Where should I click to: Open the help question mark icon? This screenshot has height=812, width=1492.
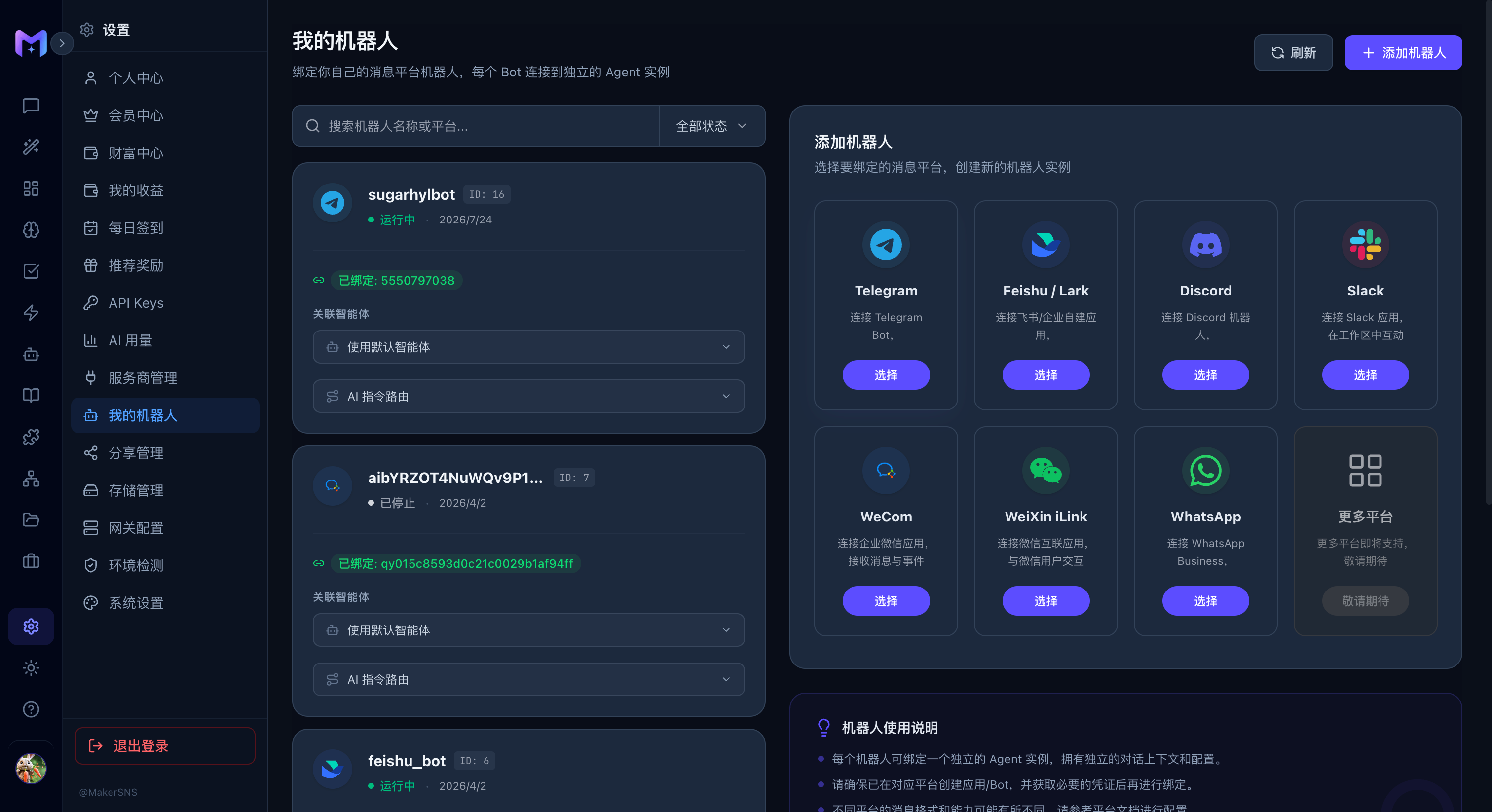tap(31, 709)
